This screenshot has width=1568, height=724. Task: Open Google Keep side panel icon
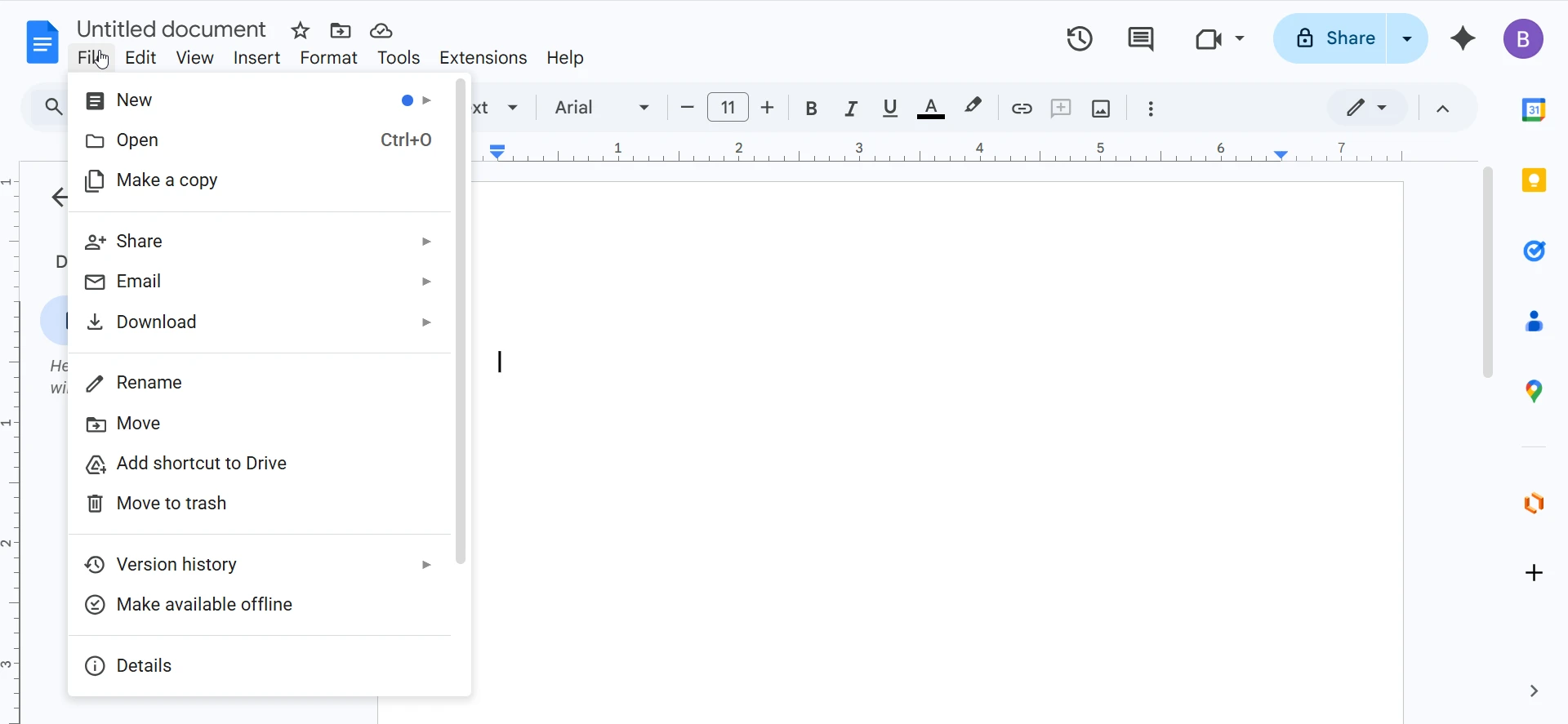[1534, 180]
